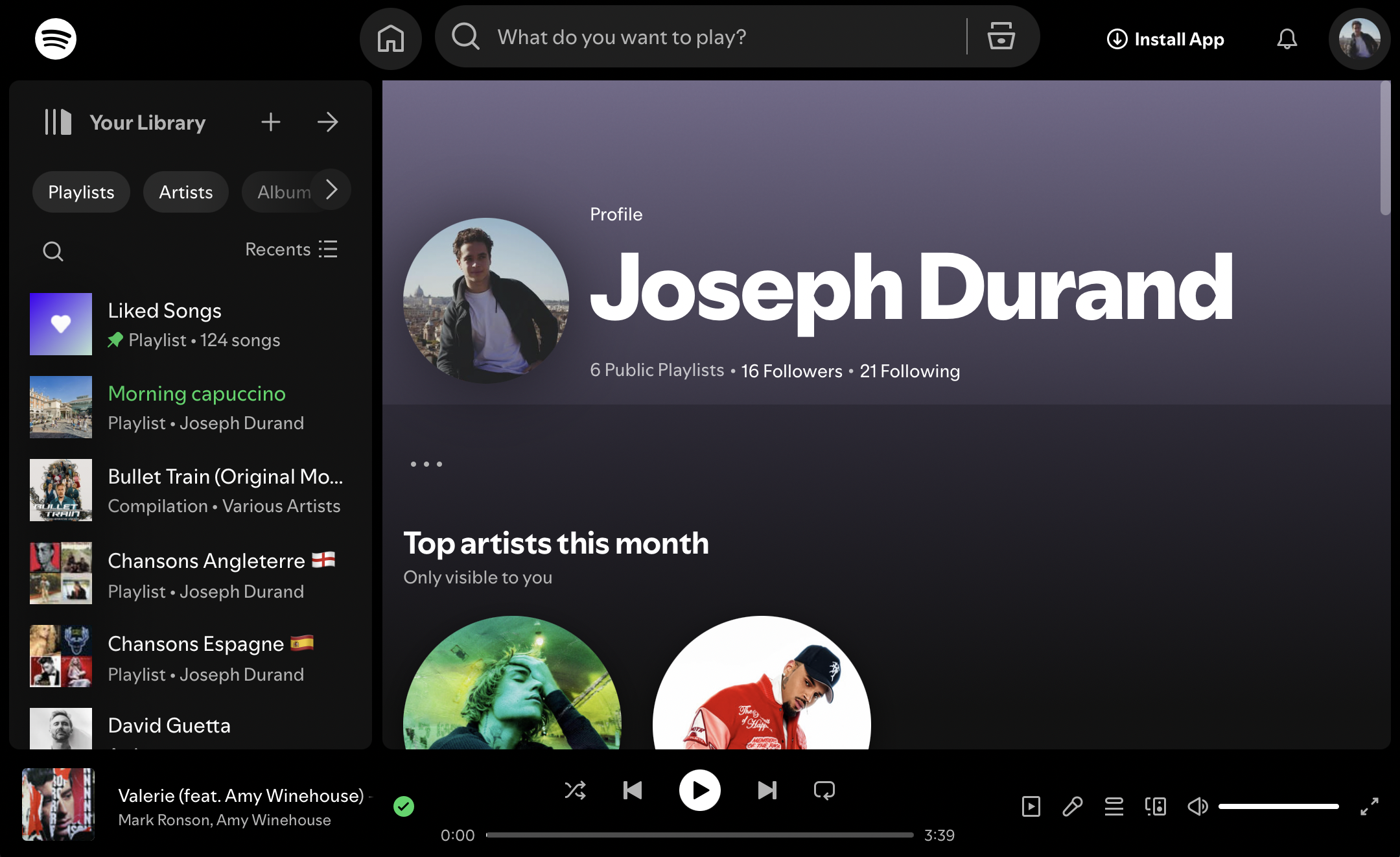Viewport: 1400px width, 857px height.
Task: Filter library by Artists
Action: click(186, 192)
